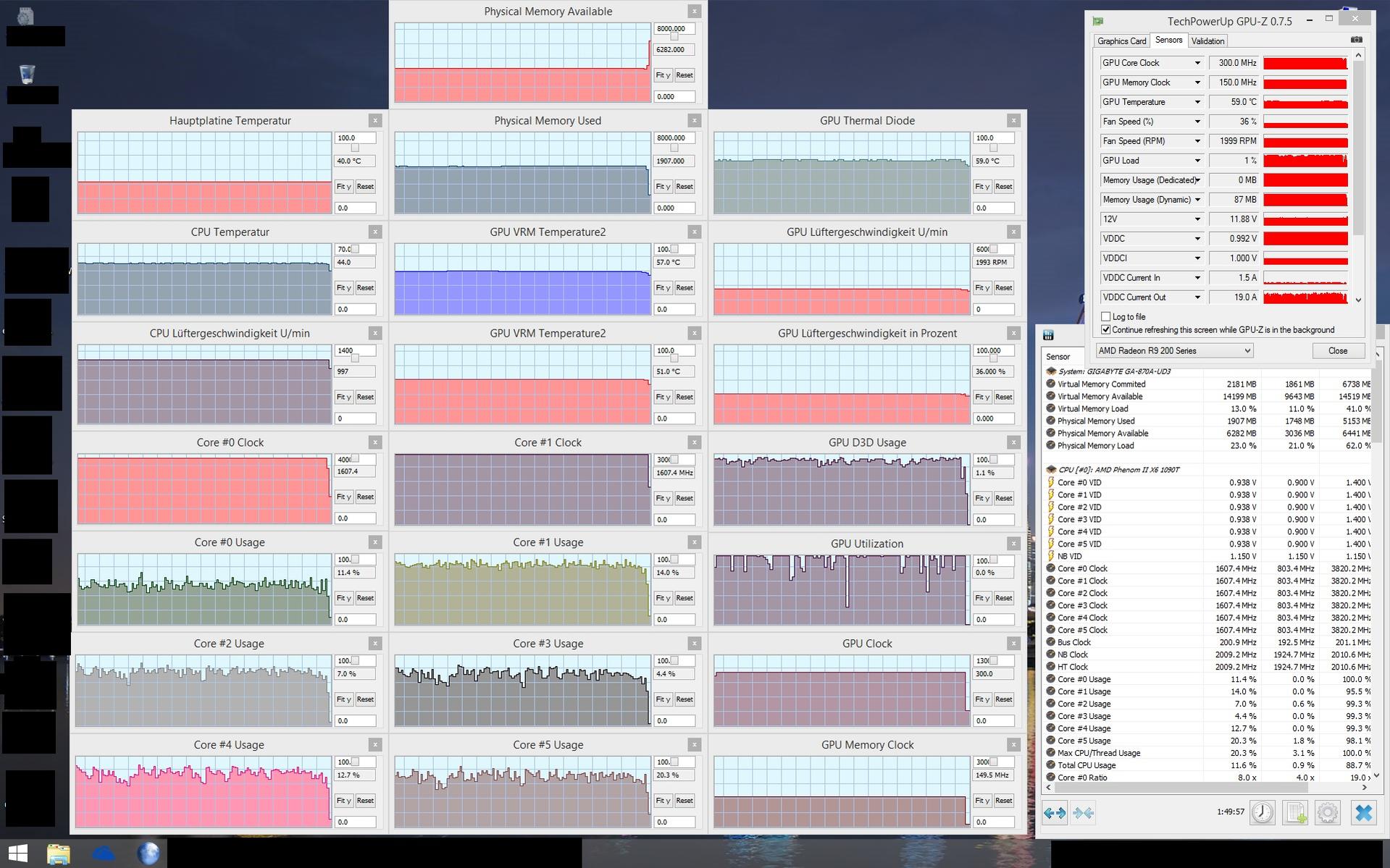Viewport: 1390px width, 868px height.
Task: Open HWiNFO sensor settings gear icon
Action: point(1328,812)
